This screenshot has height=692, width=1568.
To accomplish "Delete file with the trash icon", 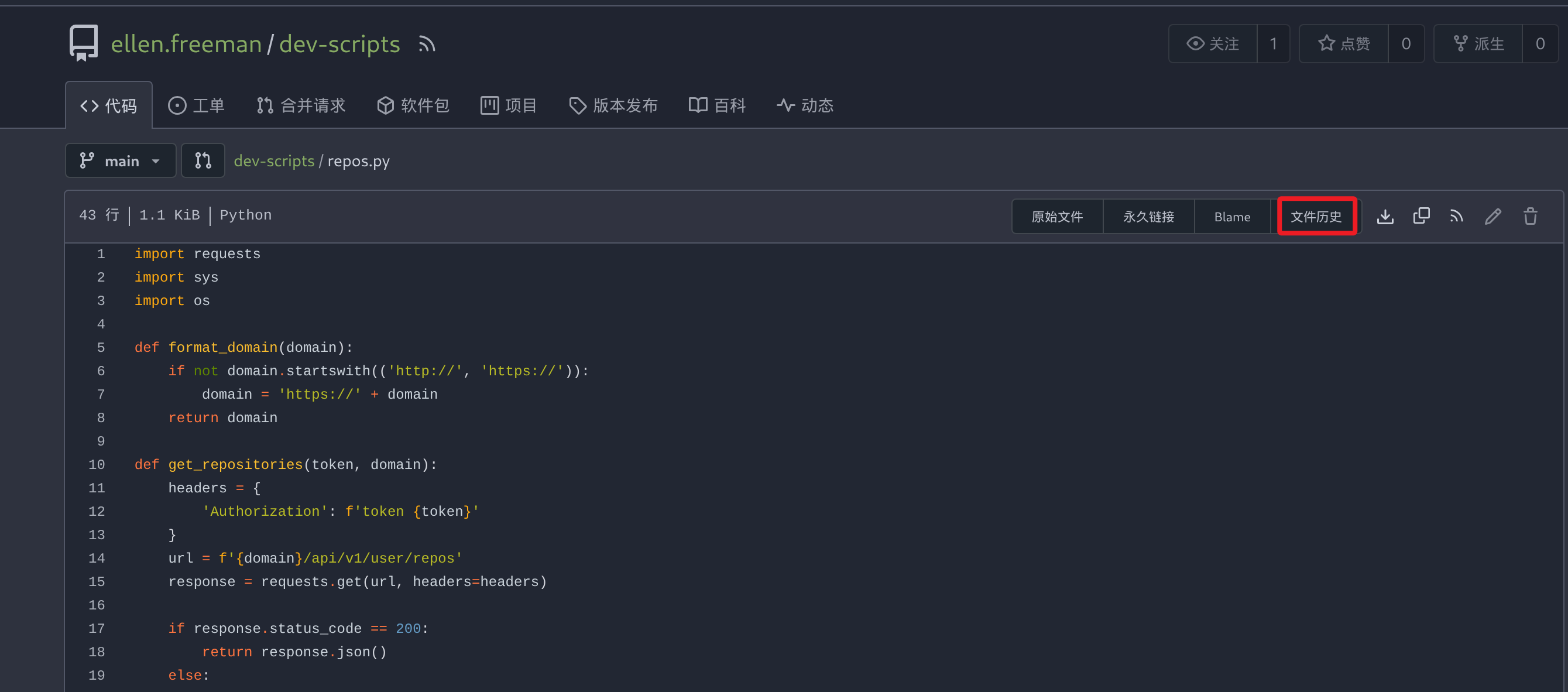I will pyautogui.click(x=1529, y=216).
